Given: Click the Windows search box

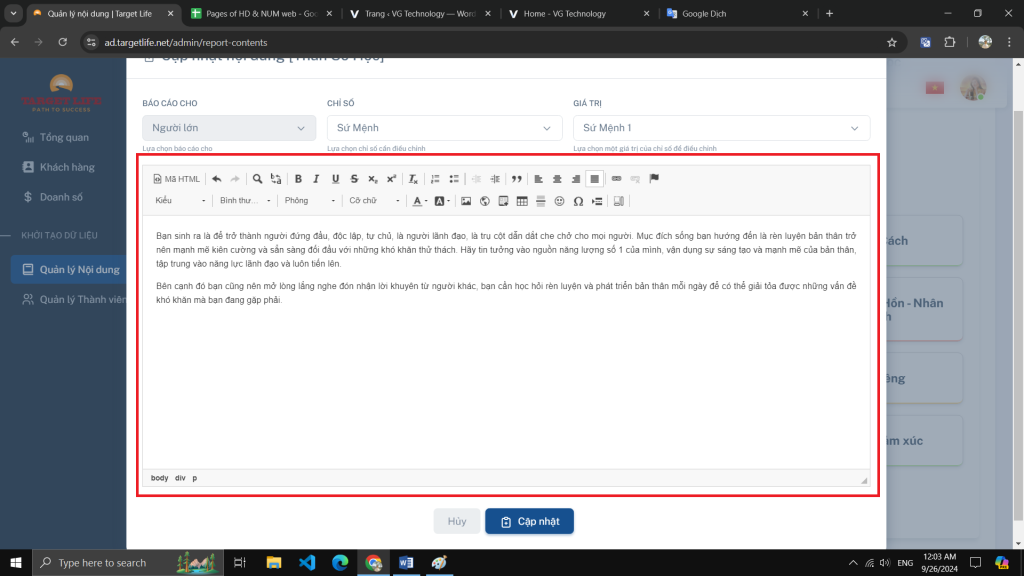Looking at the screenshot, I should pyautogui.click(x=128, y=562).
